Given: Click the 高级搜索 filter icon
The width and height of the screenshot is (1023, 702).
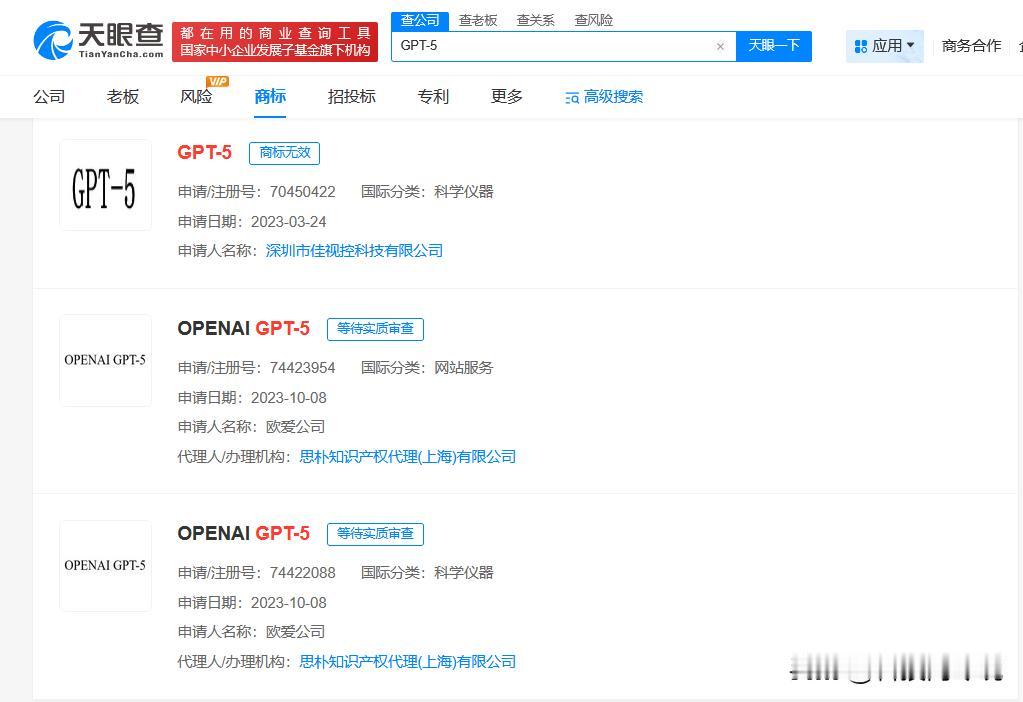Looking at the screenshot, I should click(572, 98).
